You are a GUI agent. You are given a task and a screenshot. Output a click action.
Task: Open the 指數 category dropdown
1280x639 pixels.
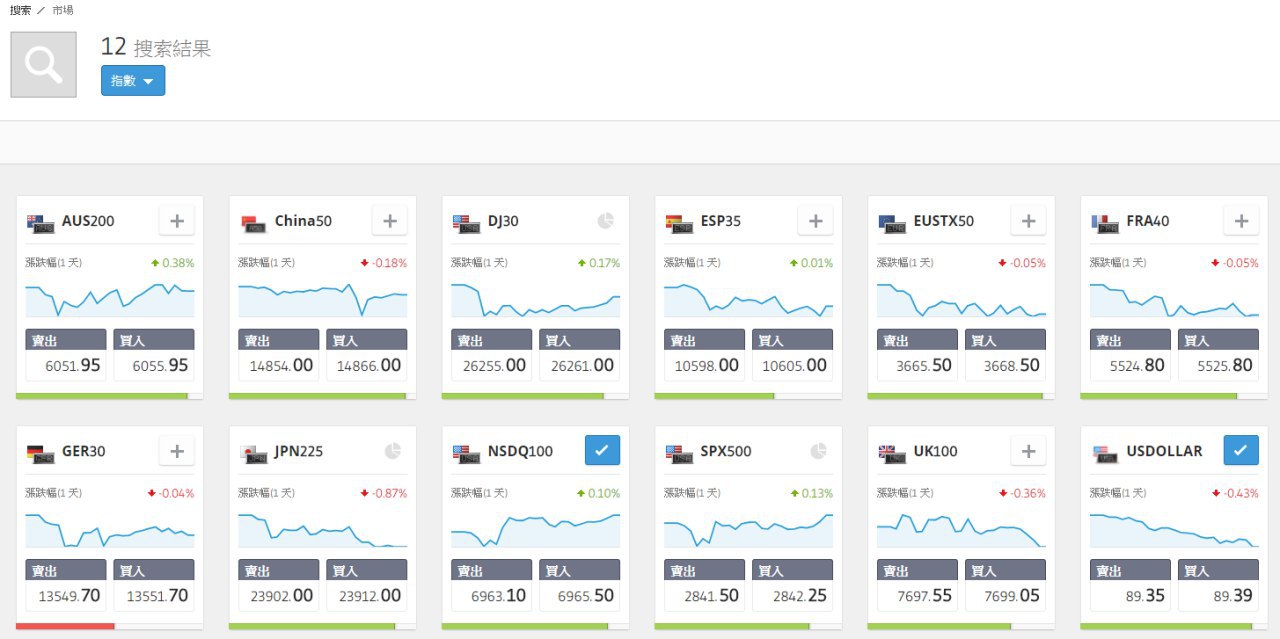click(x=133, y=81)
